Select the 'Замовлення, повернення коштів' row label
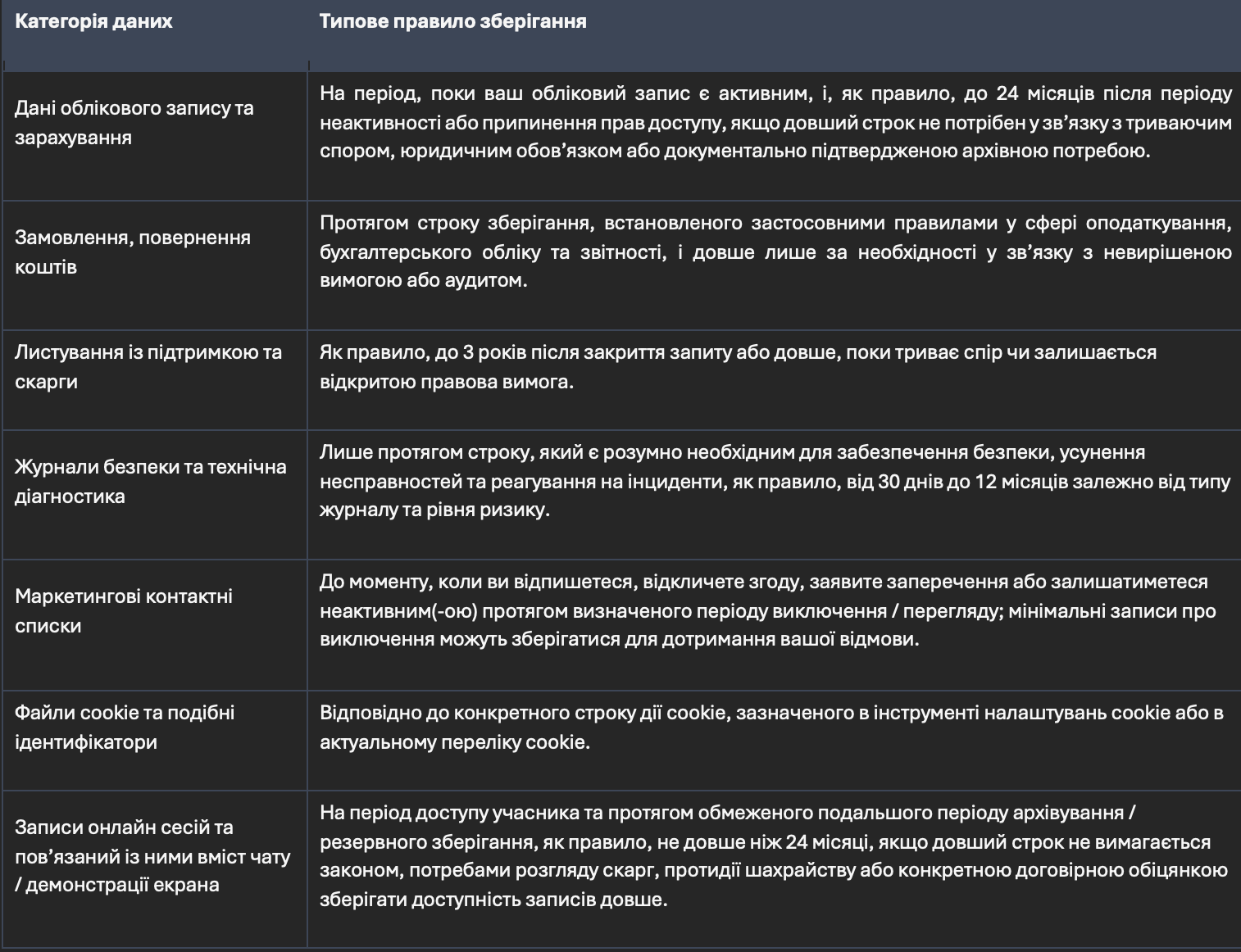 (x=133, y=252)
